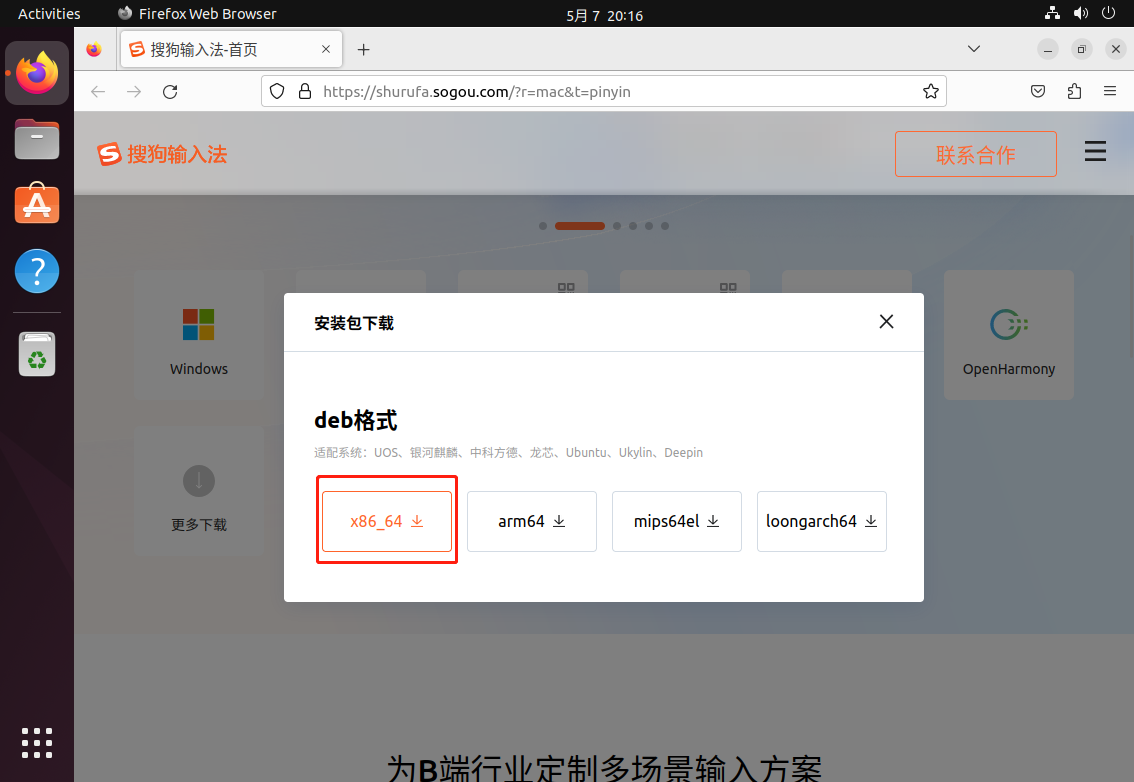The image size is (1134, 782).
Task: Open tracking protection shield icon
Action: pyautogui.click(x=277, y=91)
